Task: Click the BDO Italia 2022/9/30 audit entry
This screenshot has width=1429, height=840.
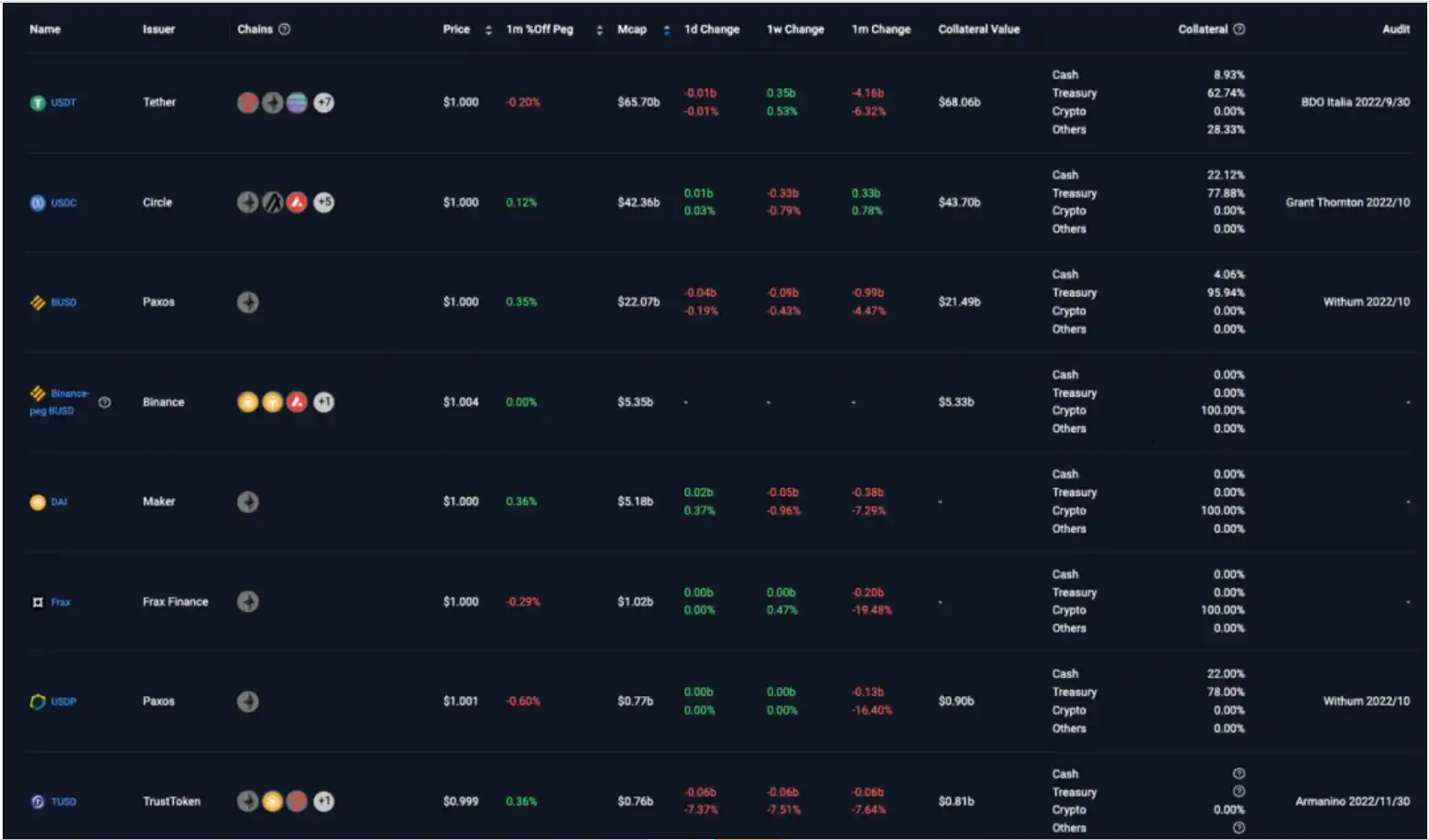Action: [x=1356, y=103]
